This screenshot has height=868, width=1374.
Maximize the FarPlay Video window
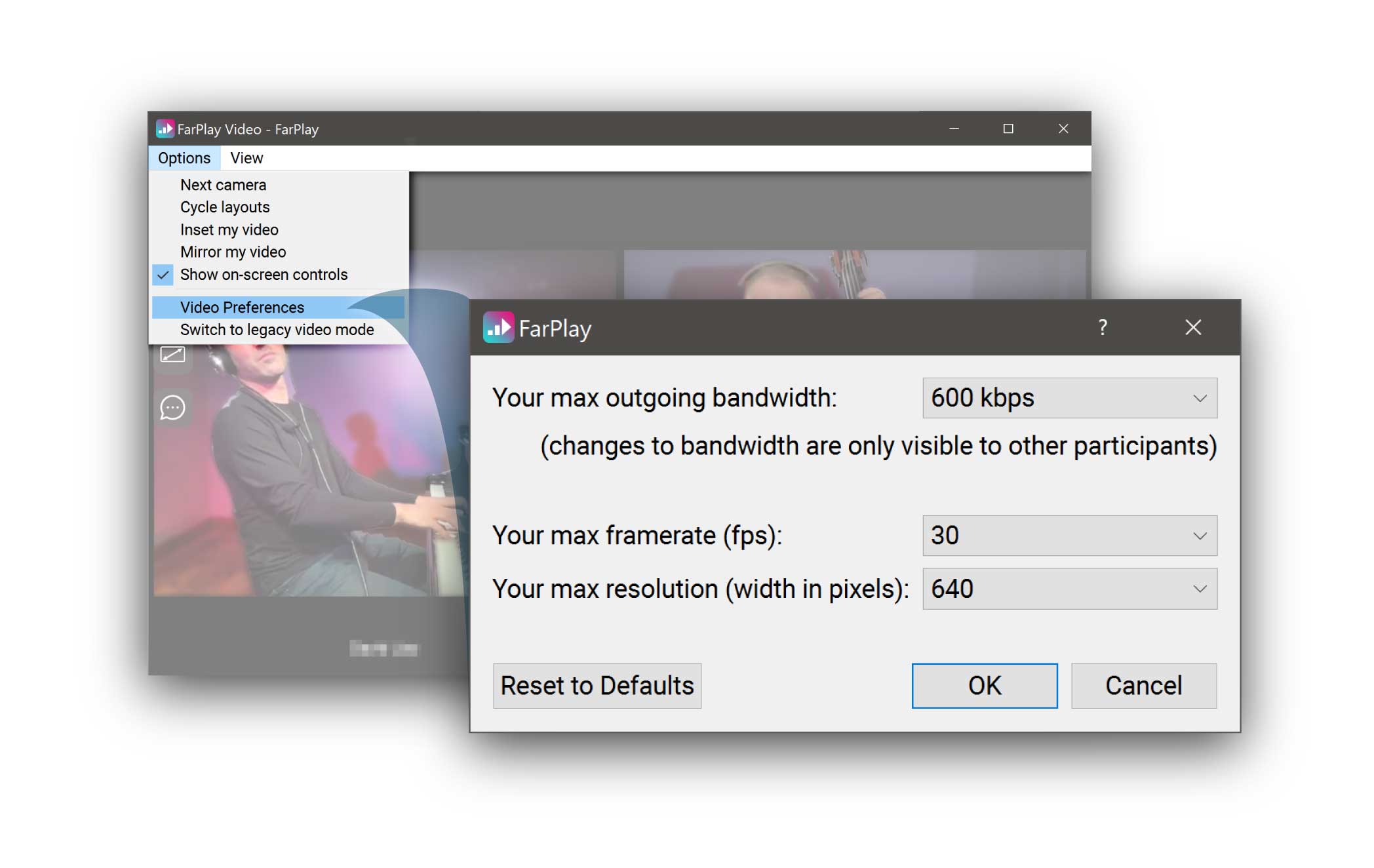pyautogui.click(x=1008, y=128)
